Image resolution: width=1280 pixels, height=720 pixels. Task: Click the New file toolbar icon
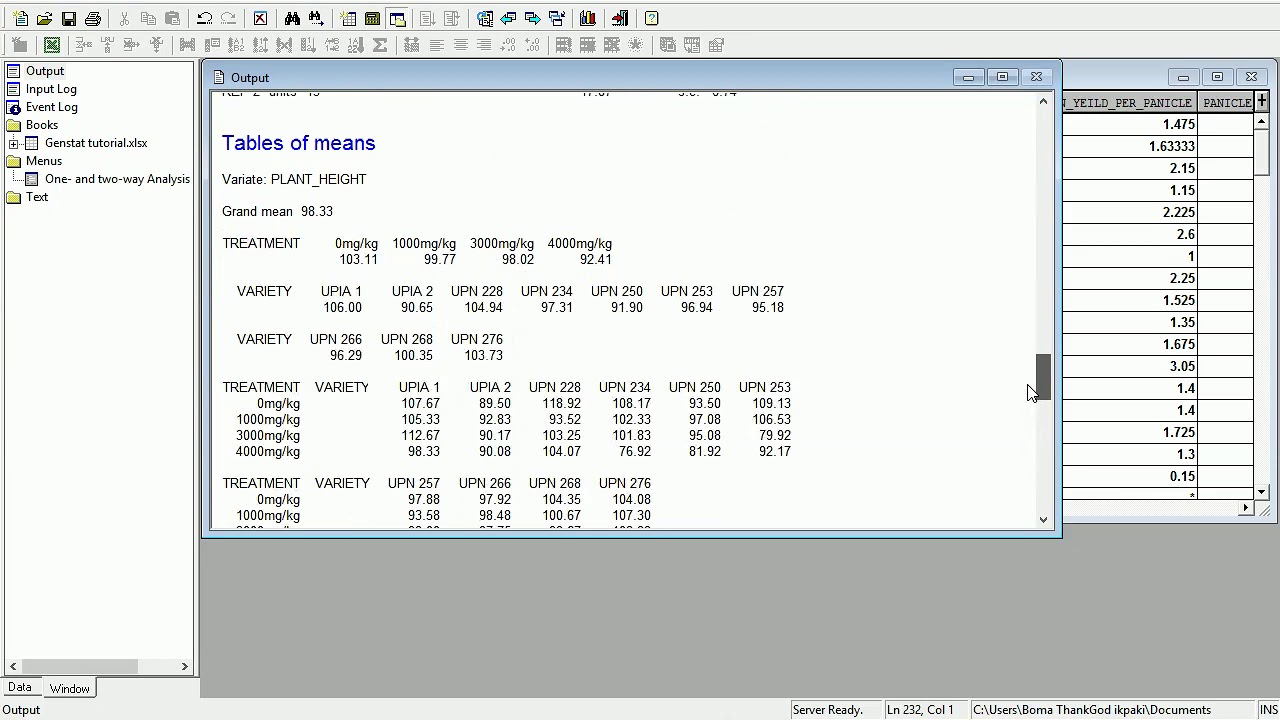point(20,18)
